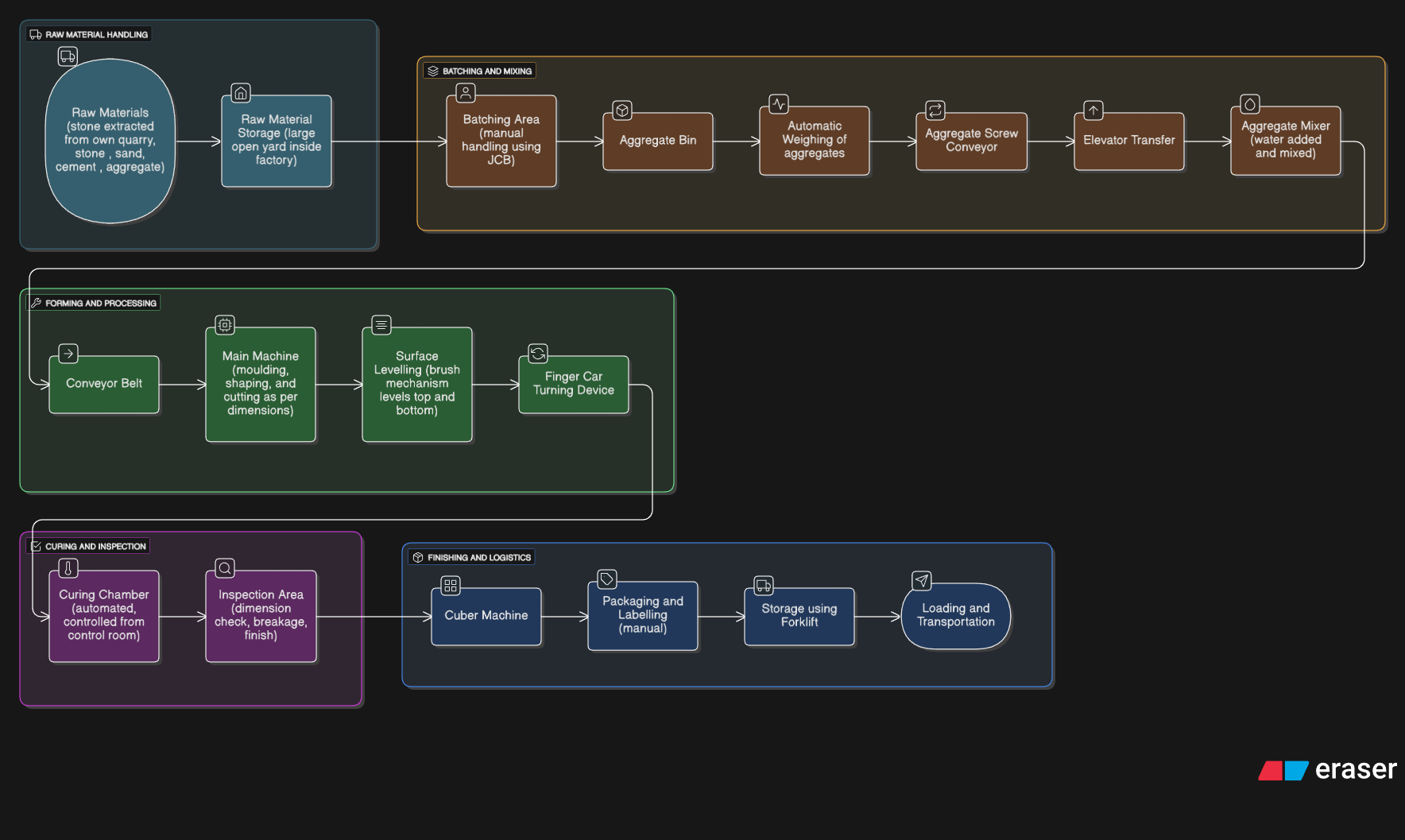Click the truck icon above Raw Materials node

click(68, 56)
